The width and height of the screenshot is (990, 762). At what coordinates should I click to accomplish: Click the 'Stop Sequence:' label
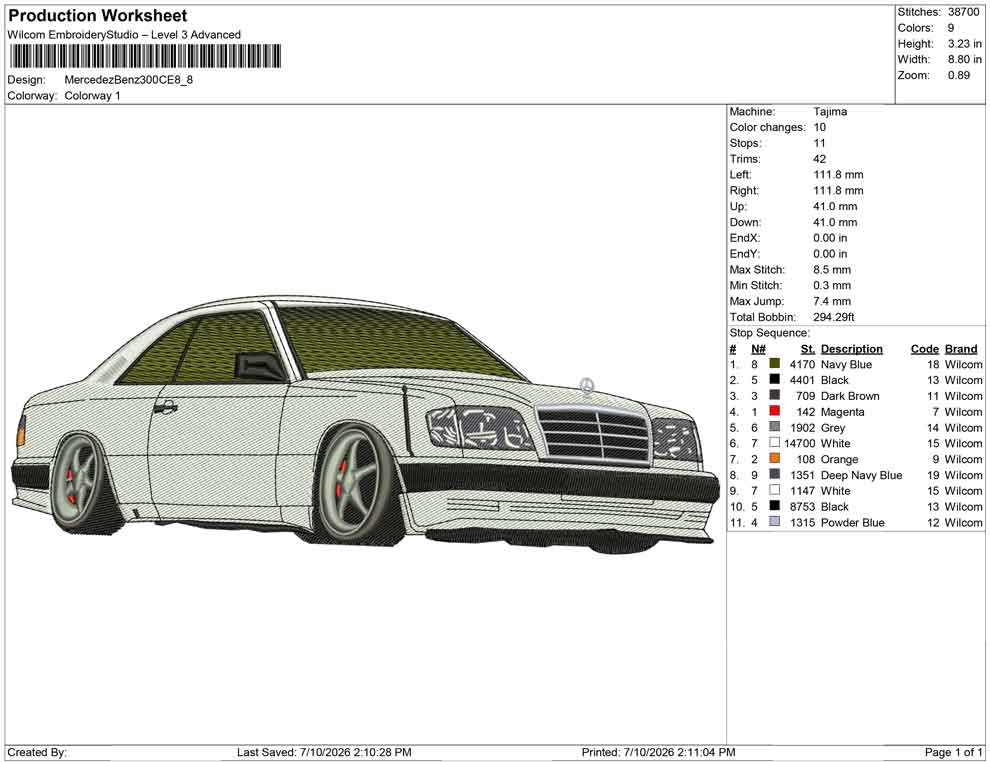click(x=769, y=333)
